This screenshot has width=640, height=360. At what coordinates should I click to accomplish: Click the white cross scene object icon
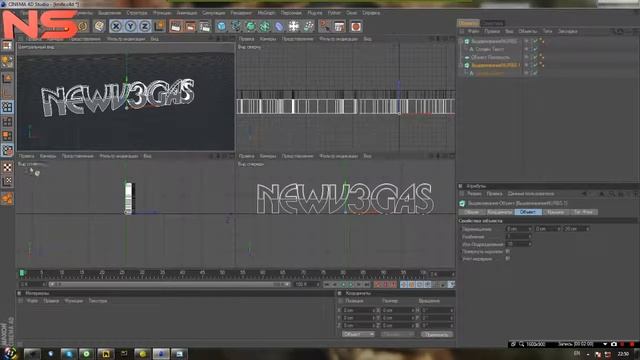[293, 27]
